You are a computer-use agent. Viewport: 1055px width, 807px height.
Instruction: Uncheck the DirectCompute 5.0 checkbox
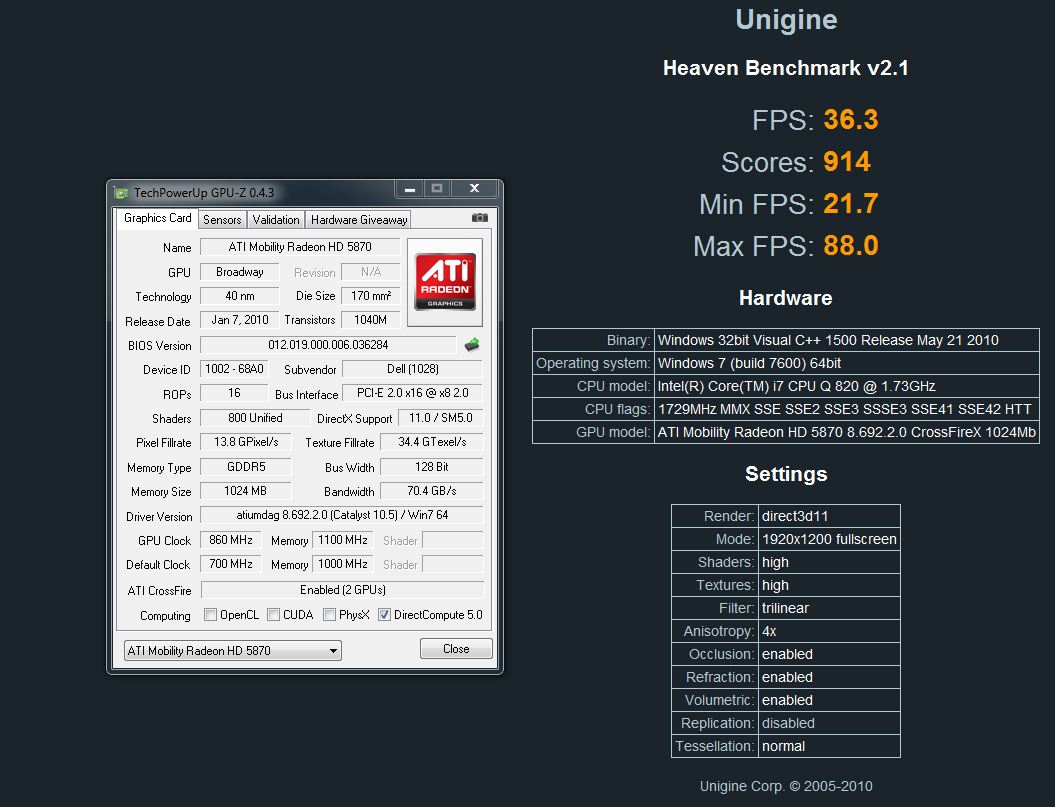384,615
